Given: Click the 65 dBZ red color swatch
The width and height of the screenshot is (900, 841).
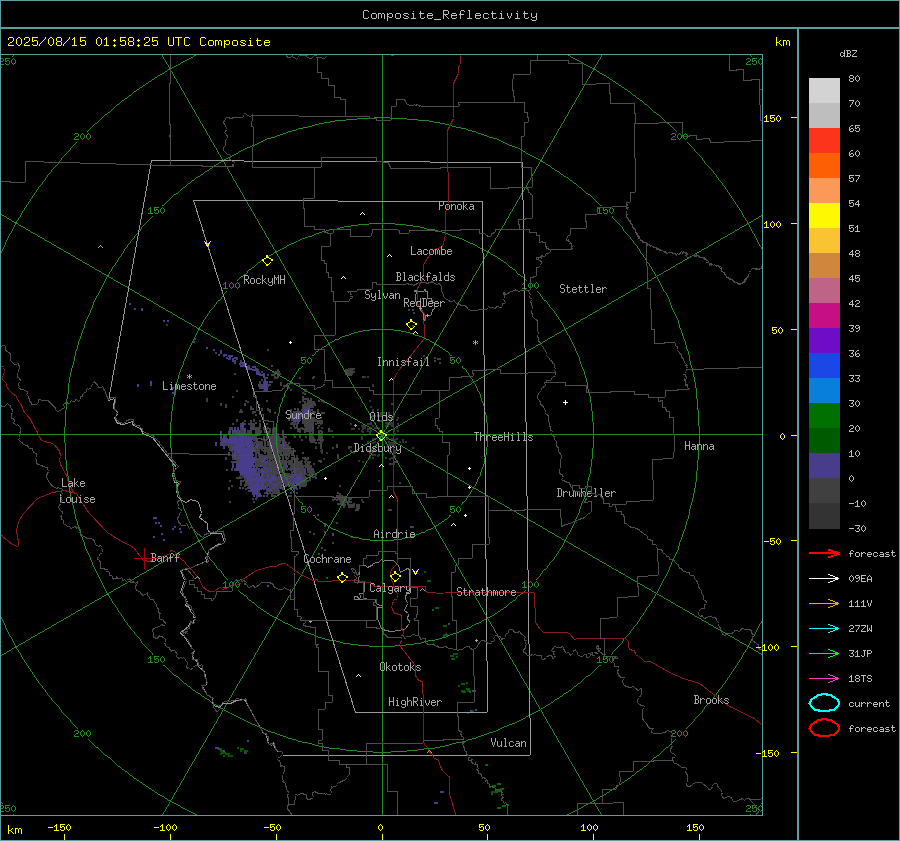Looking at the screenshot, I should 824,140.
